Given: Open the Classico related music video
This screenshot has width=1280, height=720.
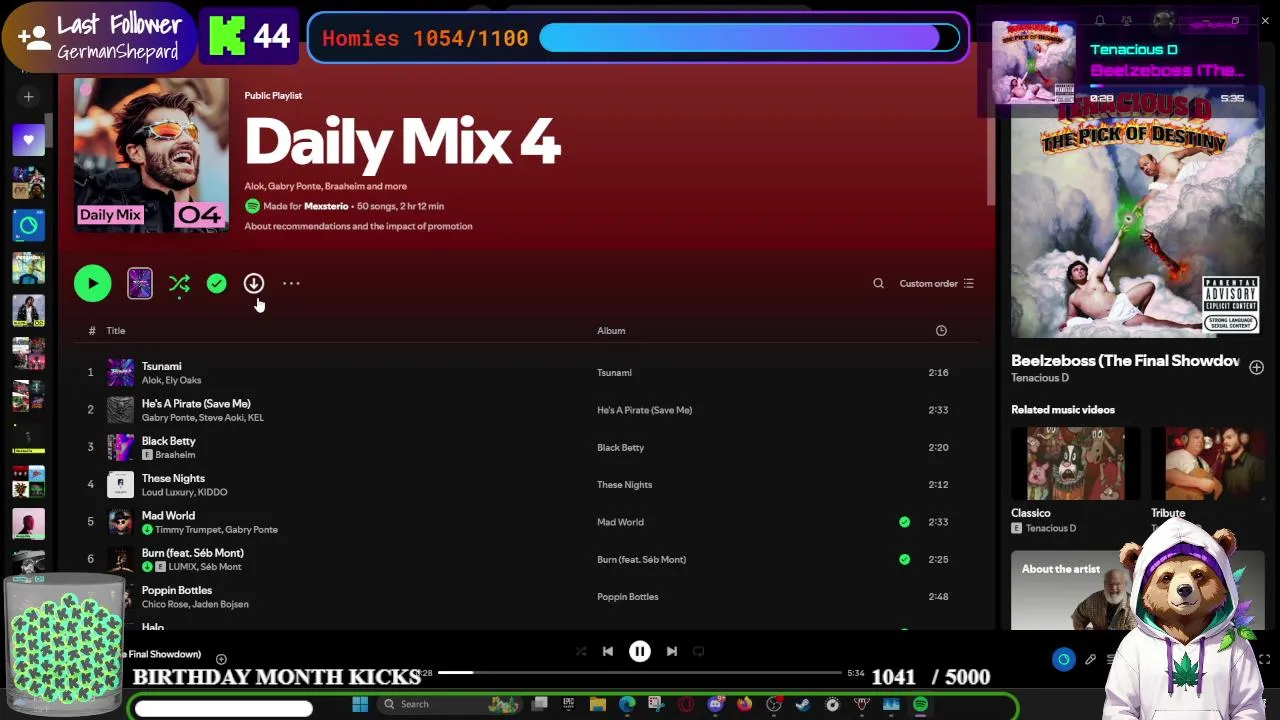Looking at the screenshot, I should pos(1075,463).
